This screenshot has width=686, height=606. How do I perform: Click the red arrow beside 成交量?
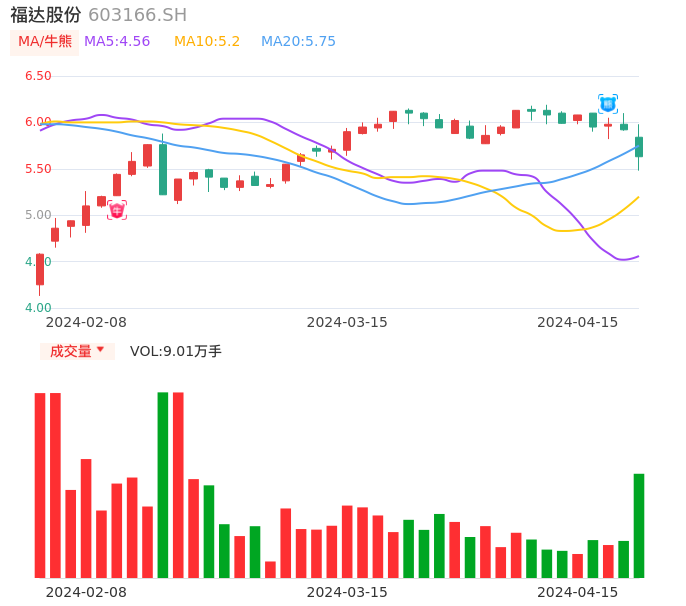100,350
